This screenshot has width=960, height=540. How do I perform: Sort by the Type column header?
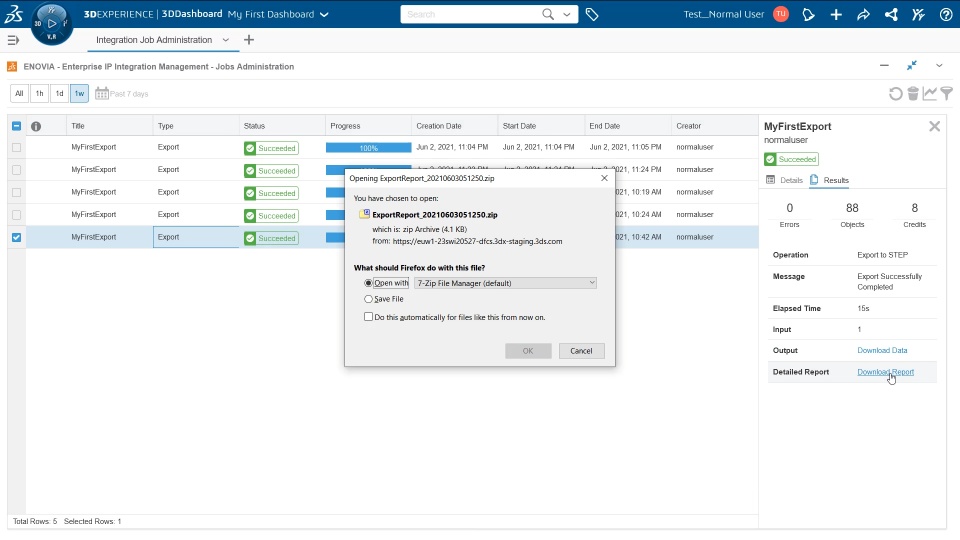[166, 126]
